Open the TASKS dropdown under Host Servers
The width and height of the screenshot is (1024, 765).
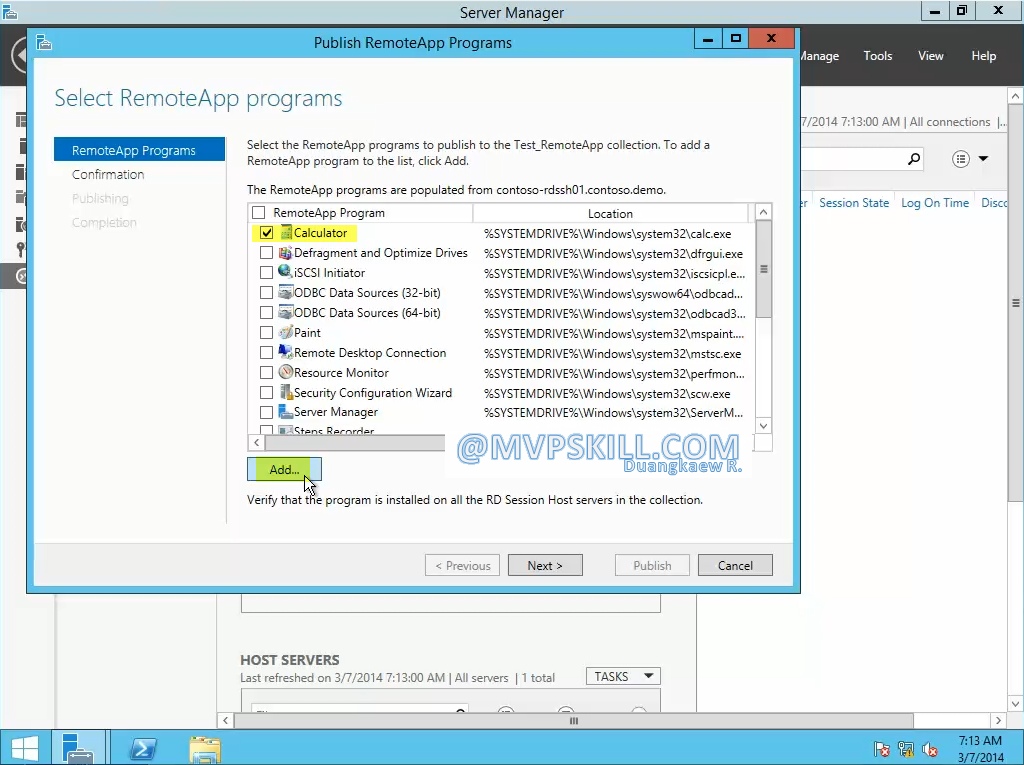[x=622, y=677]
